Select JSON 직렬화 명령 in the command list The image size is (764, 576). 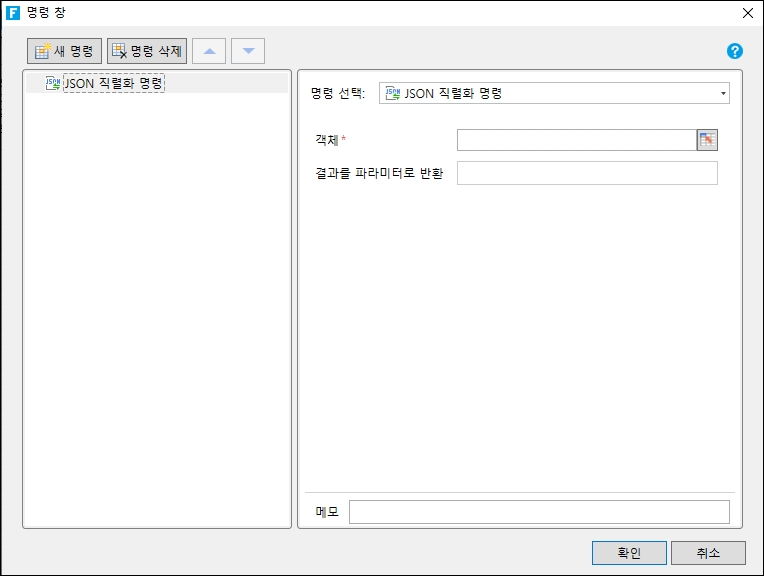click(x=113, y=84)
